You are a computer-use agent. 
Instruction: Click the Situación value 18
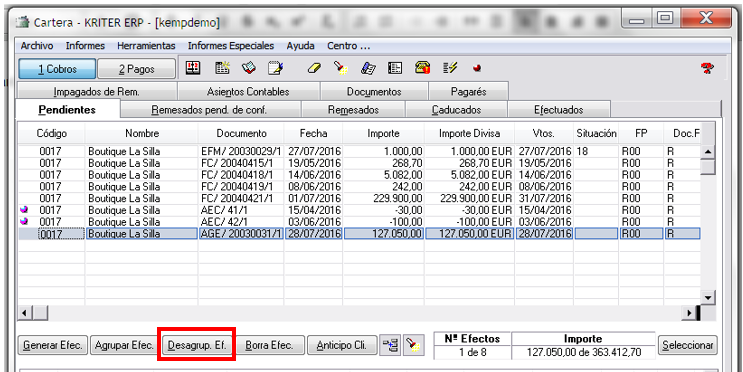[582, 151]
